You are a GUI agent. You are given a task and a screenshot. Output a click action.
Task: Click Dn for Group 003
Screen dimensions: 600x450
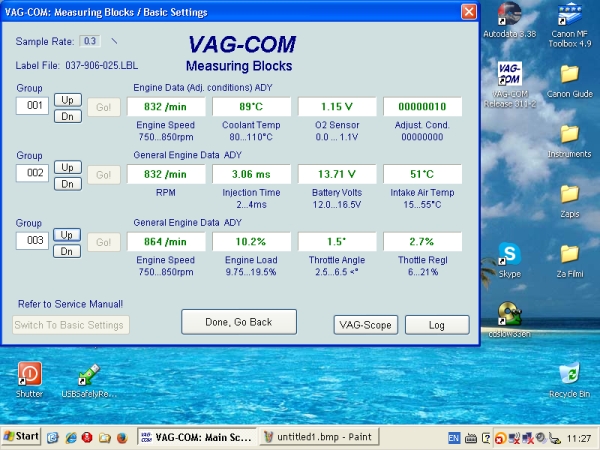[67, 251]
